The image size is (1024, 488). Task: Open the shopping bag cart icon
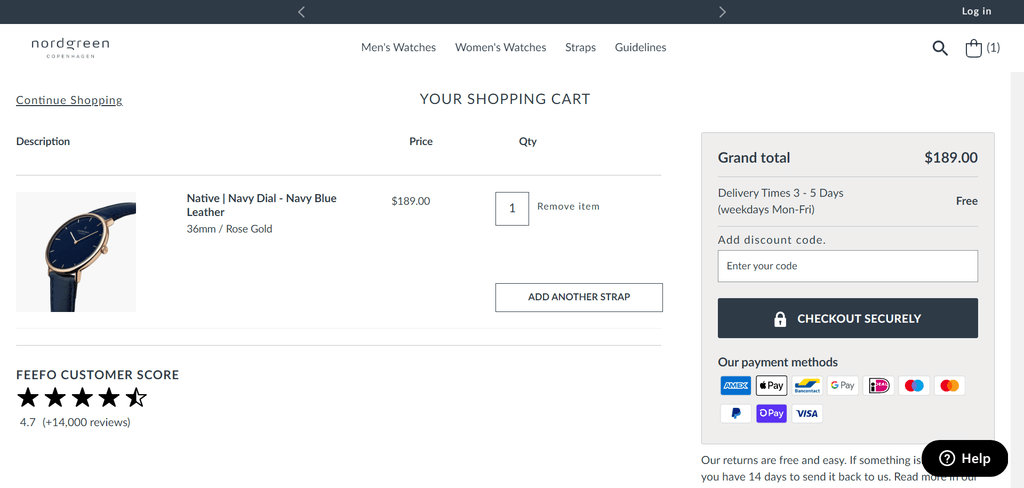(974, 48)
